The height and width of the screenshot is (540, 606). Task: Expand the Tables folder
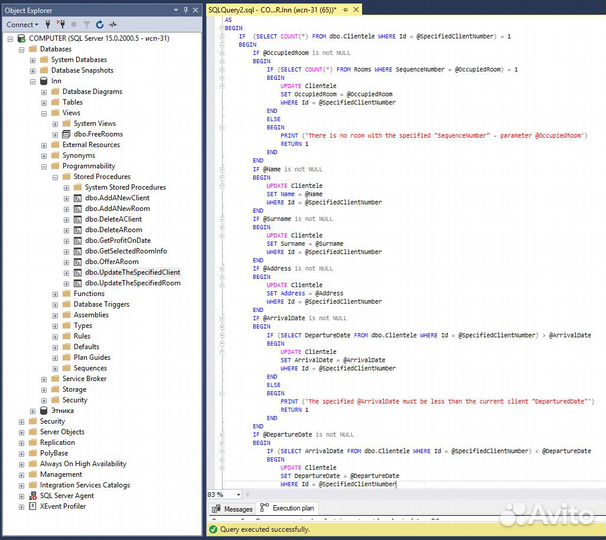click(44, 102)
